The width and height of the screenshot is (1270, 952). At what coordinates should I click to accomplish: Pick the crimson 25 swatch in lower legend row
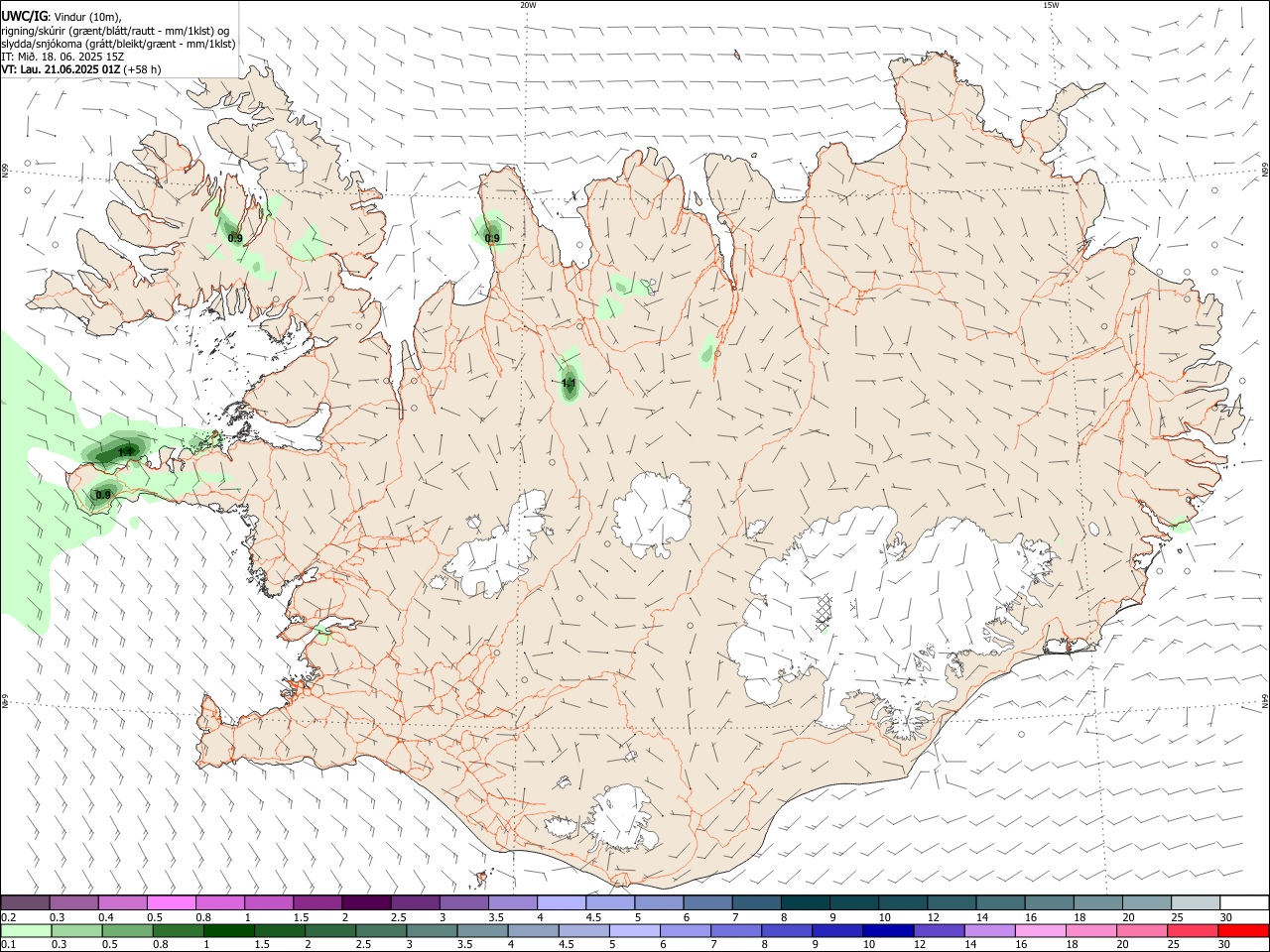(x=1192, y=930)
